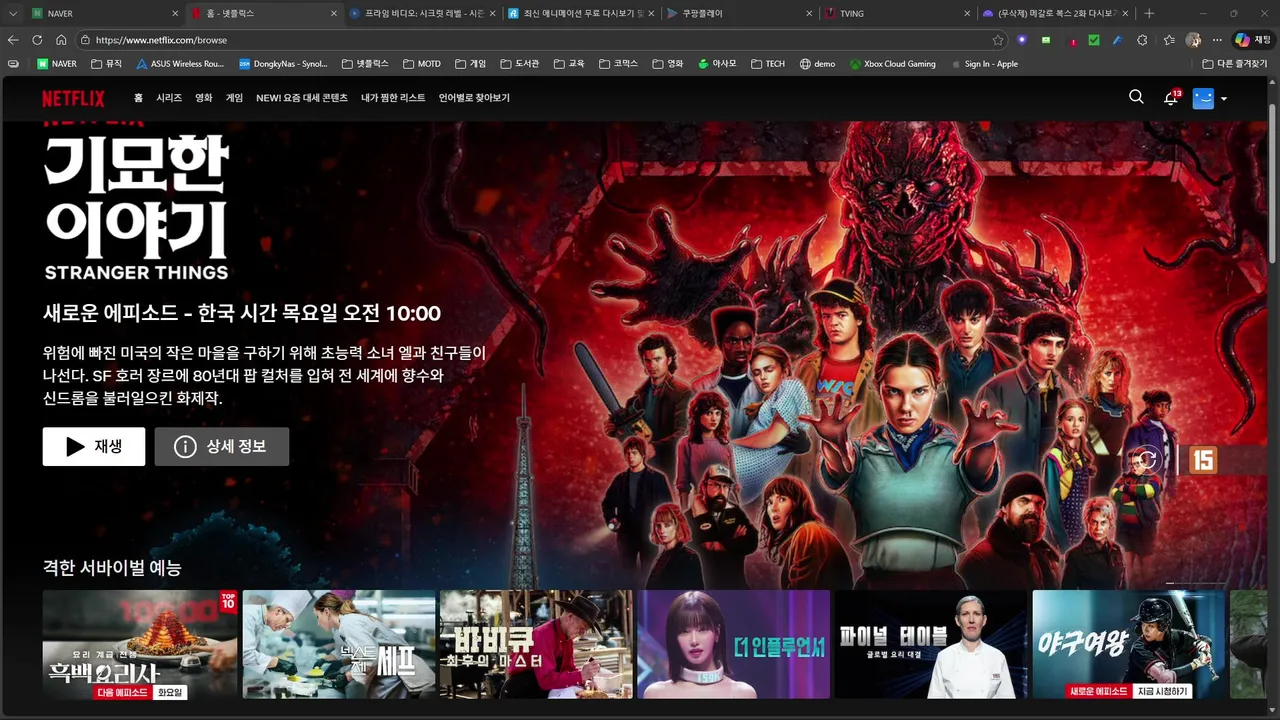Click the browser home icon
The width and height of the screenshot is (1280, 720).
click(x=61, y=40)
